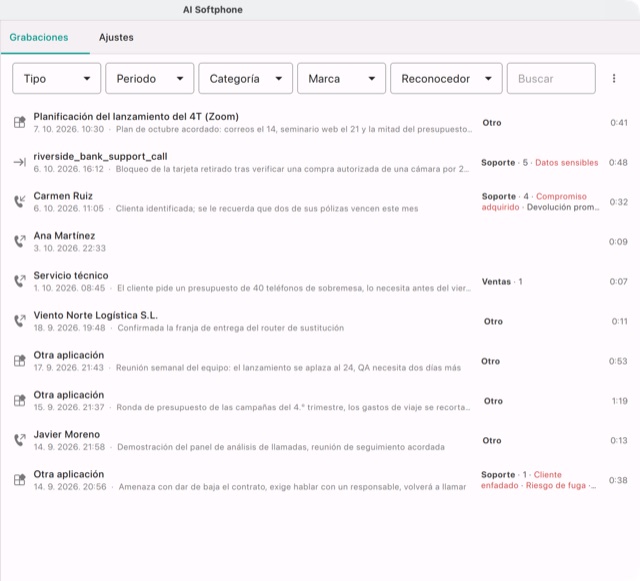Click date '3. 10. 2026. 22:33'
640x581 pixels.
coord(69,248)
